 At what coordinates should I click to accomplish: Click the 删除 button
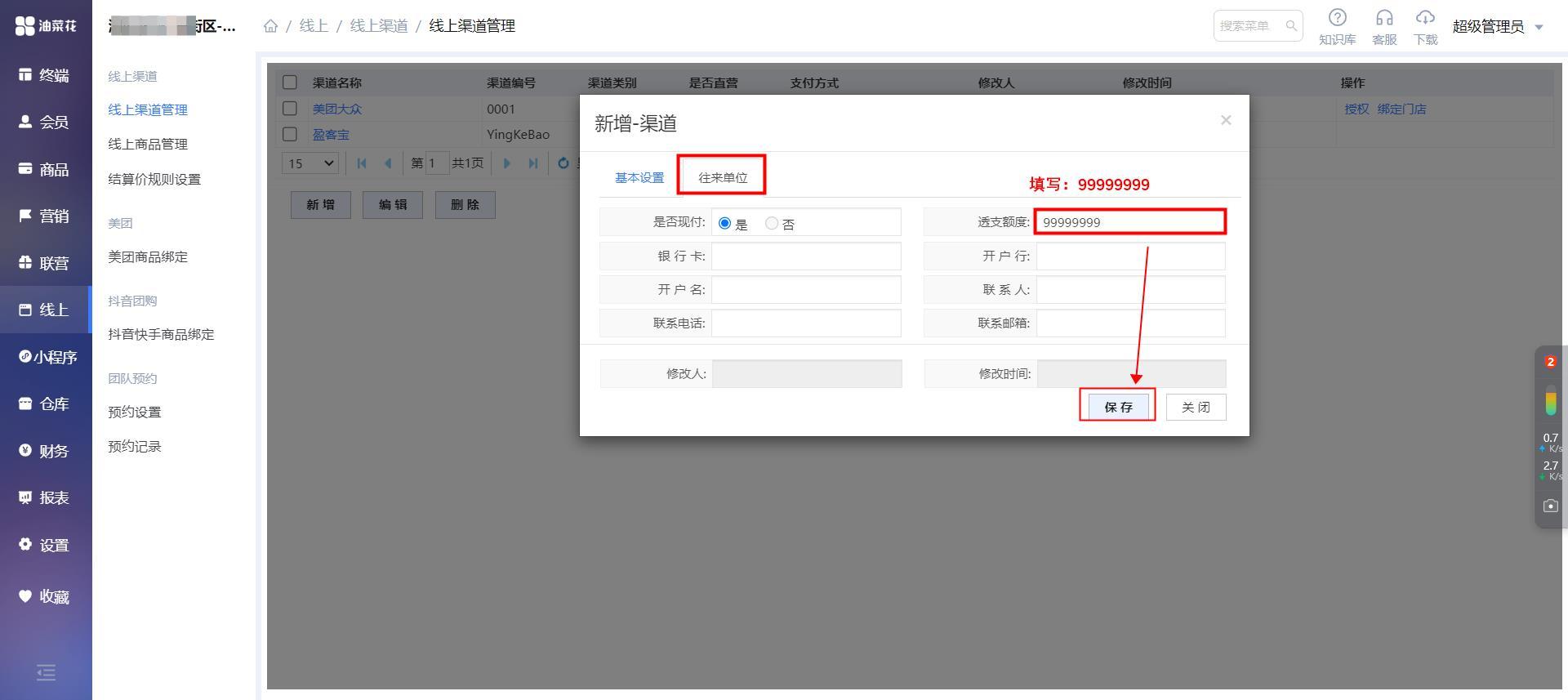click(465, 205)
